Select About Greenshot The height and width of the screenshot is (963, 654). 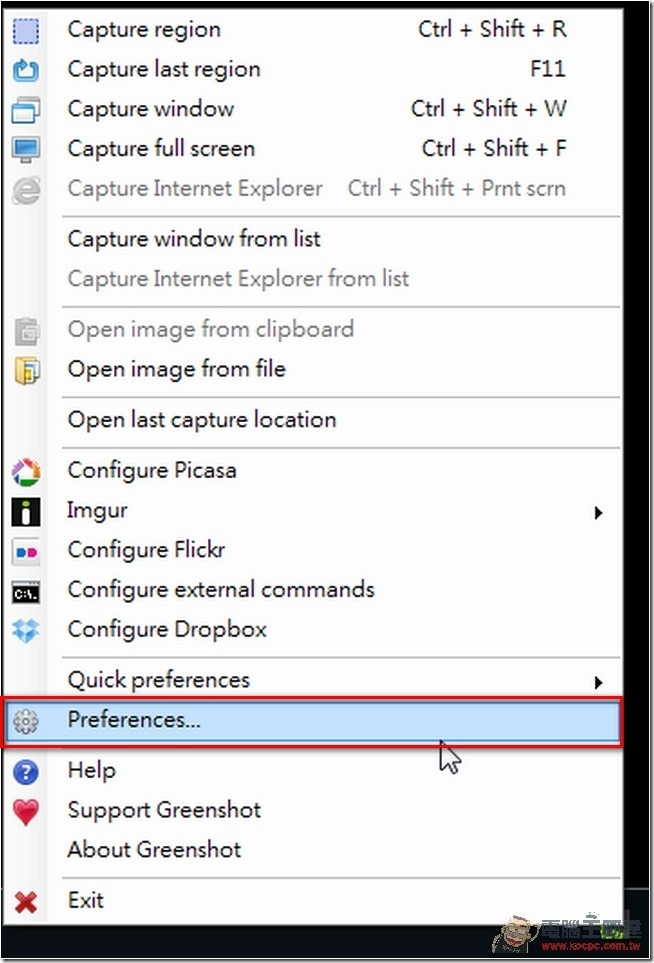click(154, 850)
